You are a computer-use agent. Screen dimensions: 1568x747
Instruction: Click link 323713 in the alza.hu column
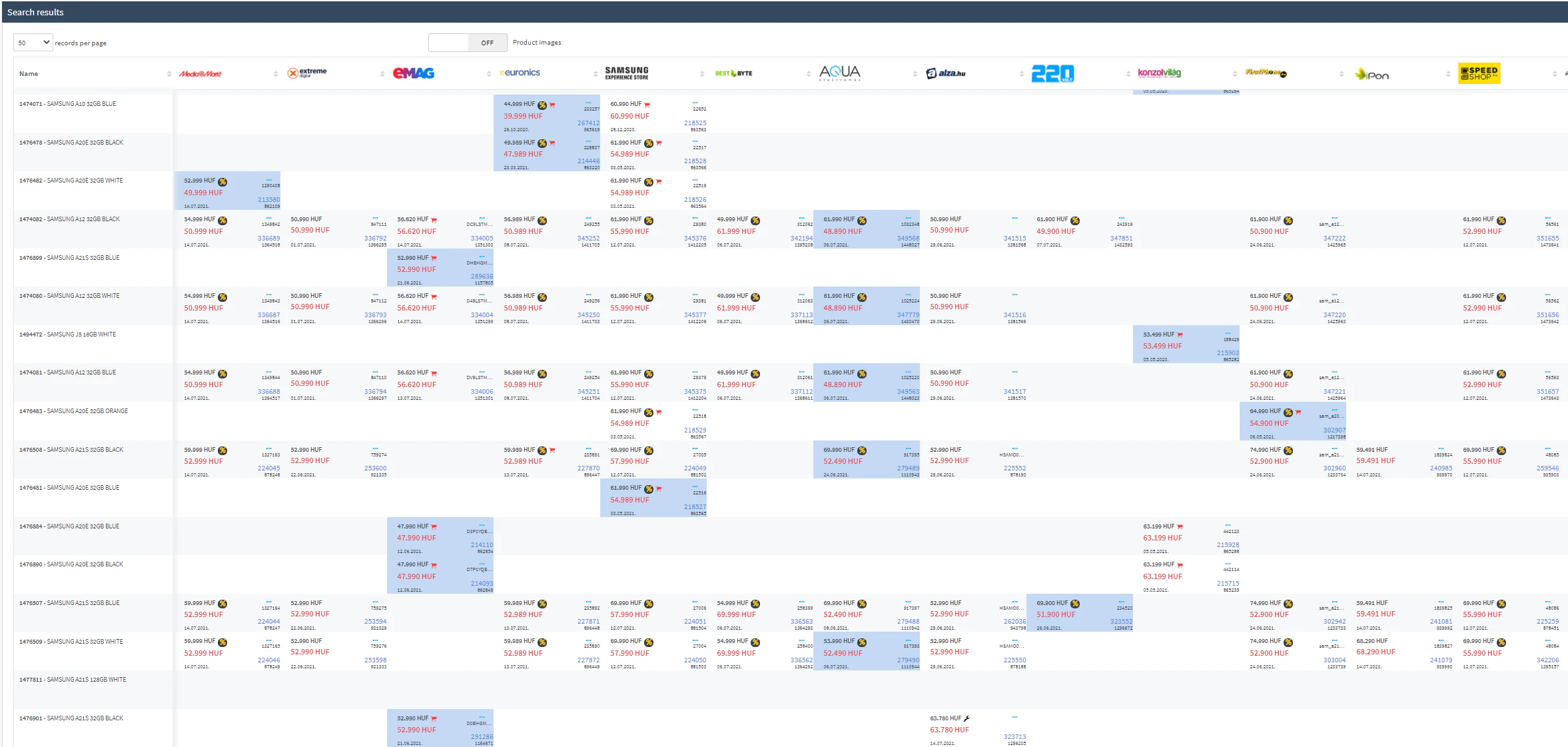pyautogui.click(x=1016, y=737)
